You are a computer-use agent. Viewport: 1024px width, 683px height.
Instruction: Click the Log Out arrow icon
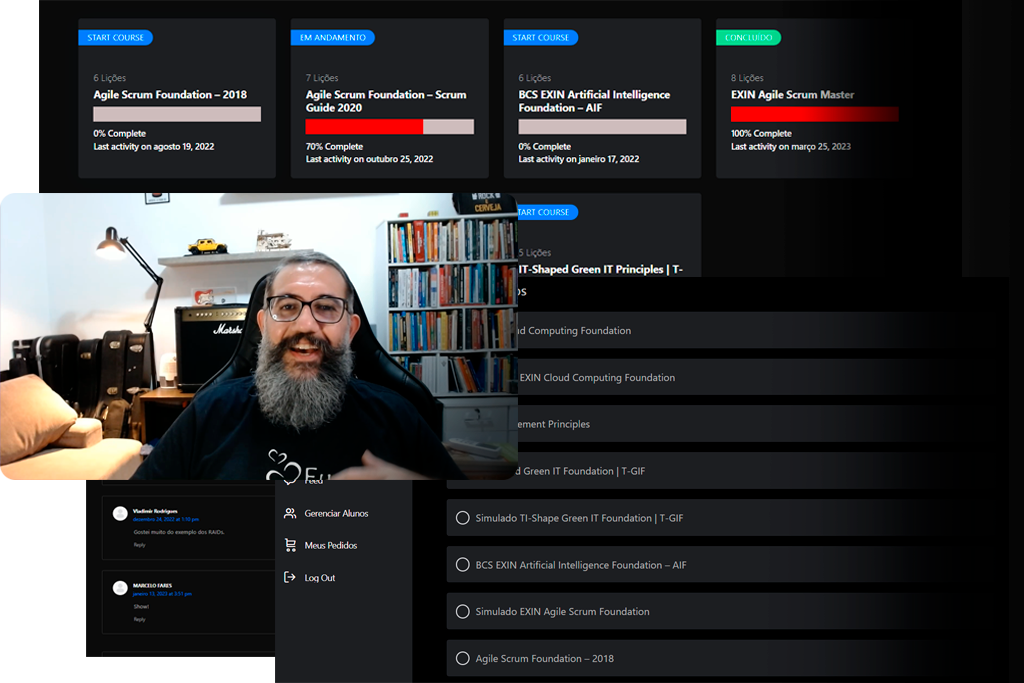coord(290,578)
